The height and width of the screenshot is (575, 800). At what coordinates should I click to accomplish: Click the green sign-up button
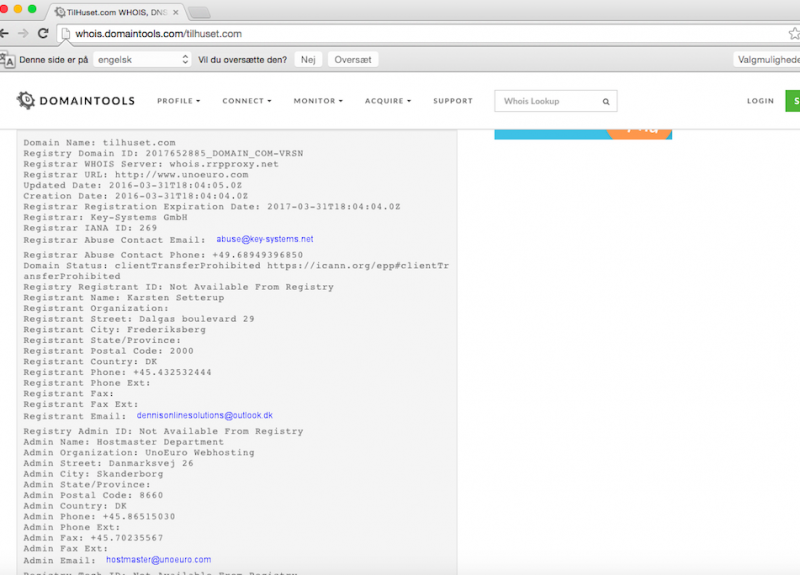(x=793, y=101)
